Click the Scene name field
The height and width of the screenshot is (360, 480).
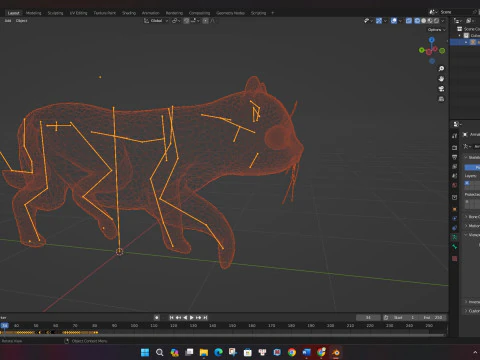(x=455, y=12)
